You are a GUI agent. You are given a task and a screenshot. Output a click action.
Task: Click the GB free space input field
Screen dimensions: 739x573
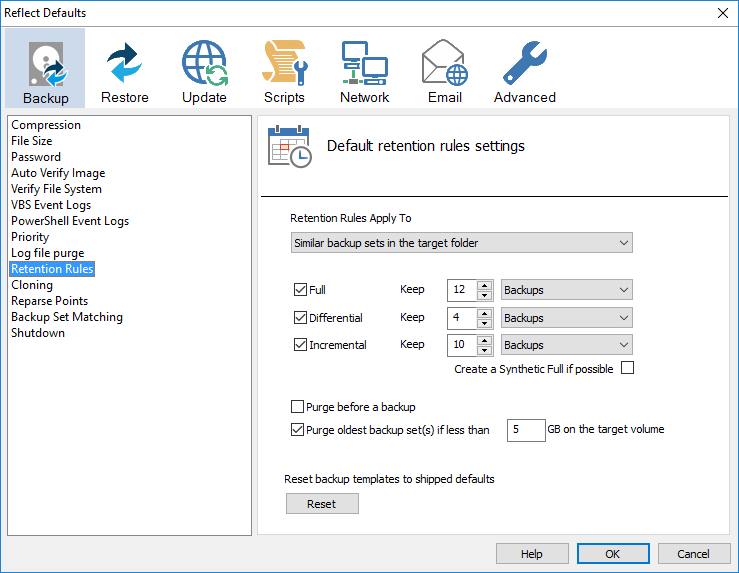coord(526,430)
